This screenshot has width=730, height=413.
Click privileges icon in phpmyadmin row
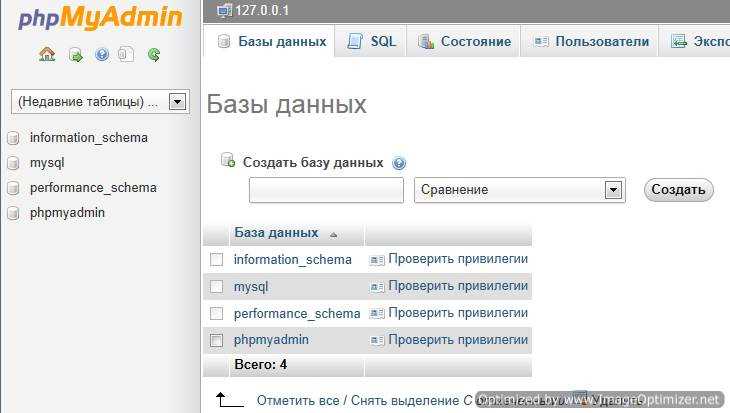click(x=377, y=341)
